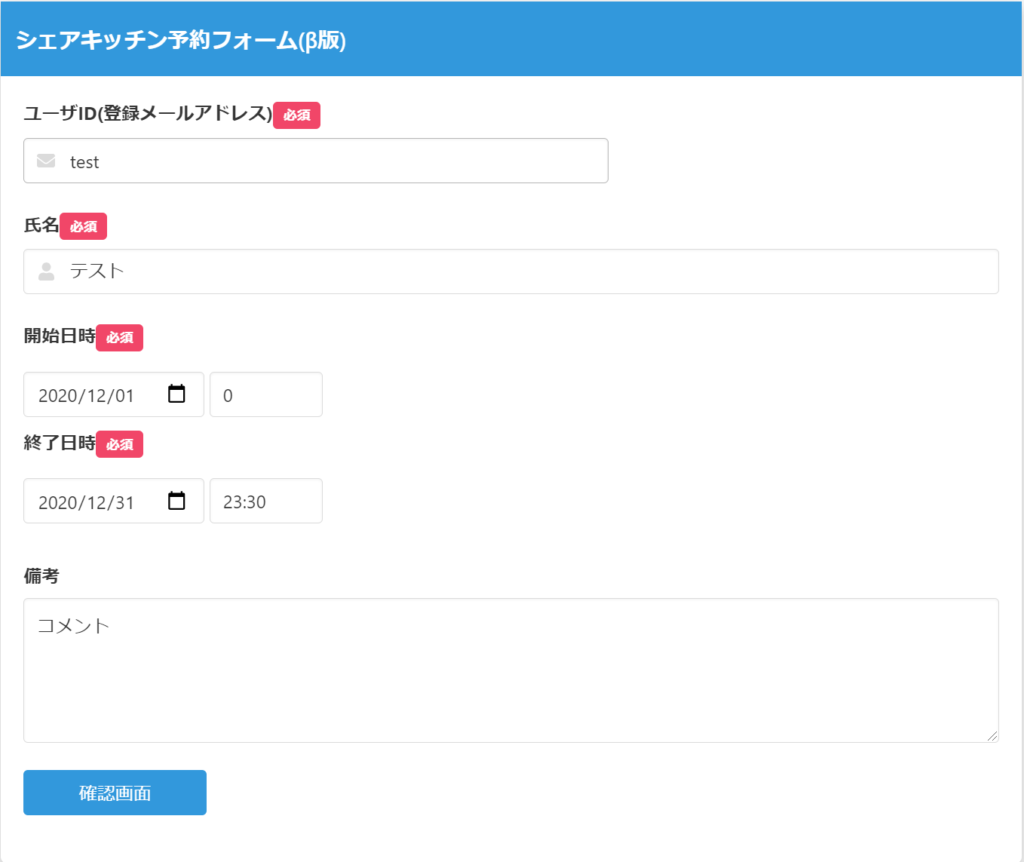Image resolution: width=1024 pixels, height=862 pixels.
Task: Focus the name field with placeholder テスト
Action: click(x=511, y=271)
